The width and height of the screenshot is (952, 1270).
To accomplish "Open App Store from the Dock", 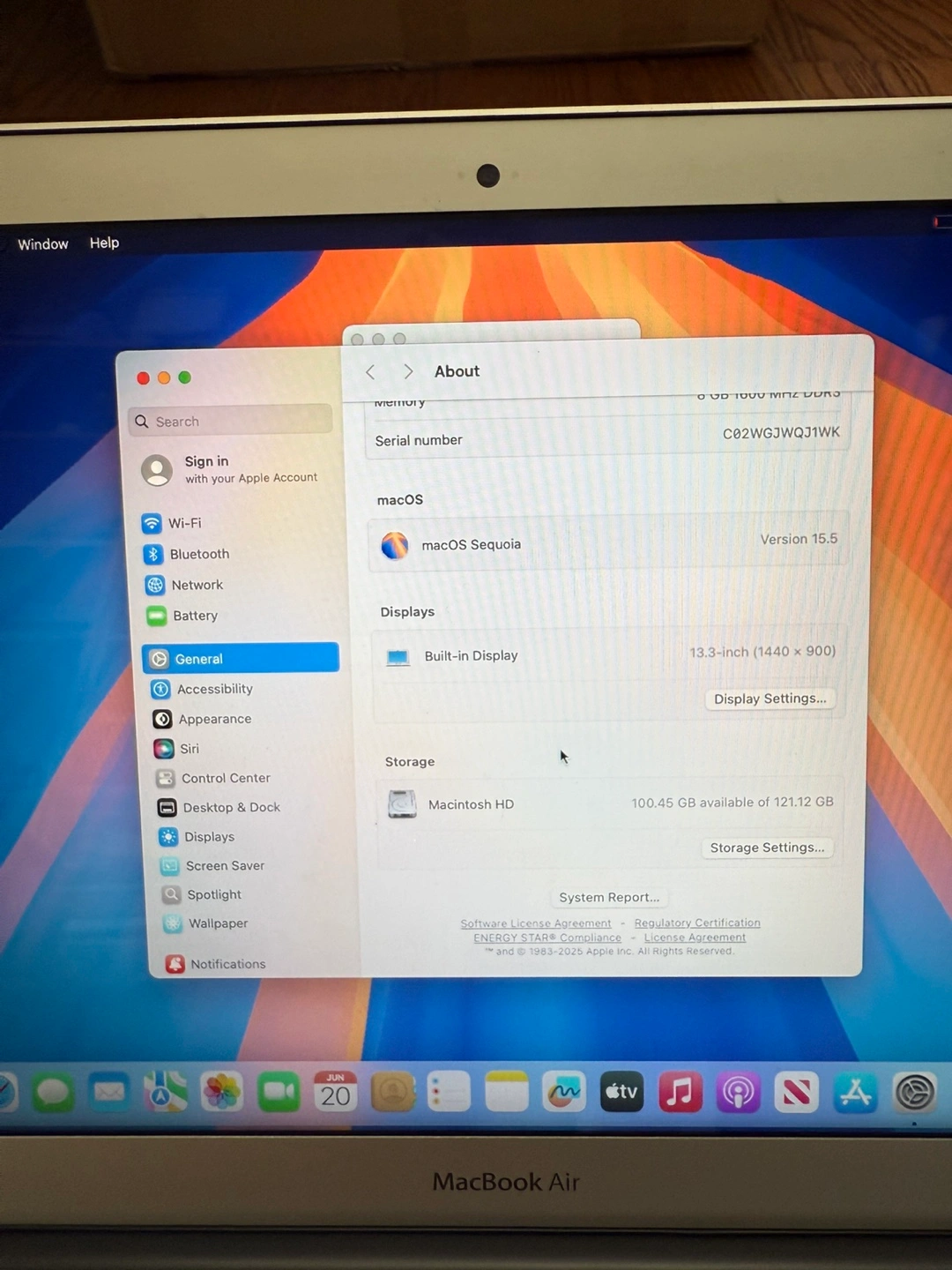I will [855, 1093].
